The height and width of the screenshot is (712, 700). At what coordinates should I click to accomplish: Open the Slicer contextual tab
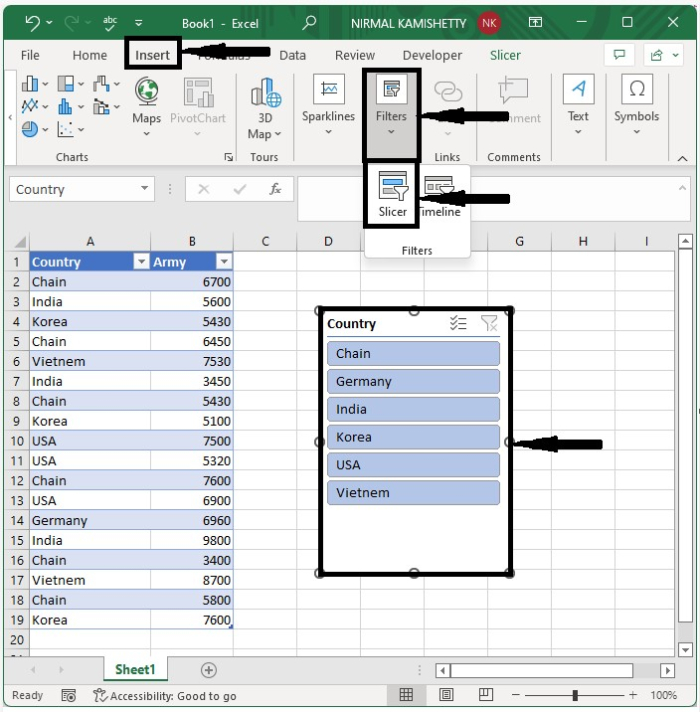click(505, 55)
